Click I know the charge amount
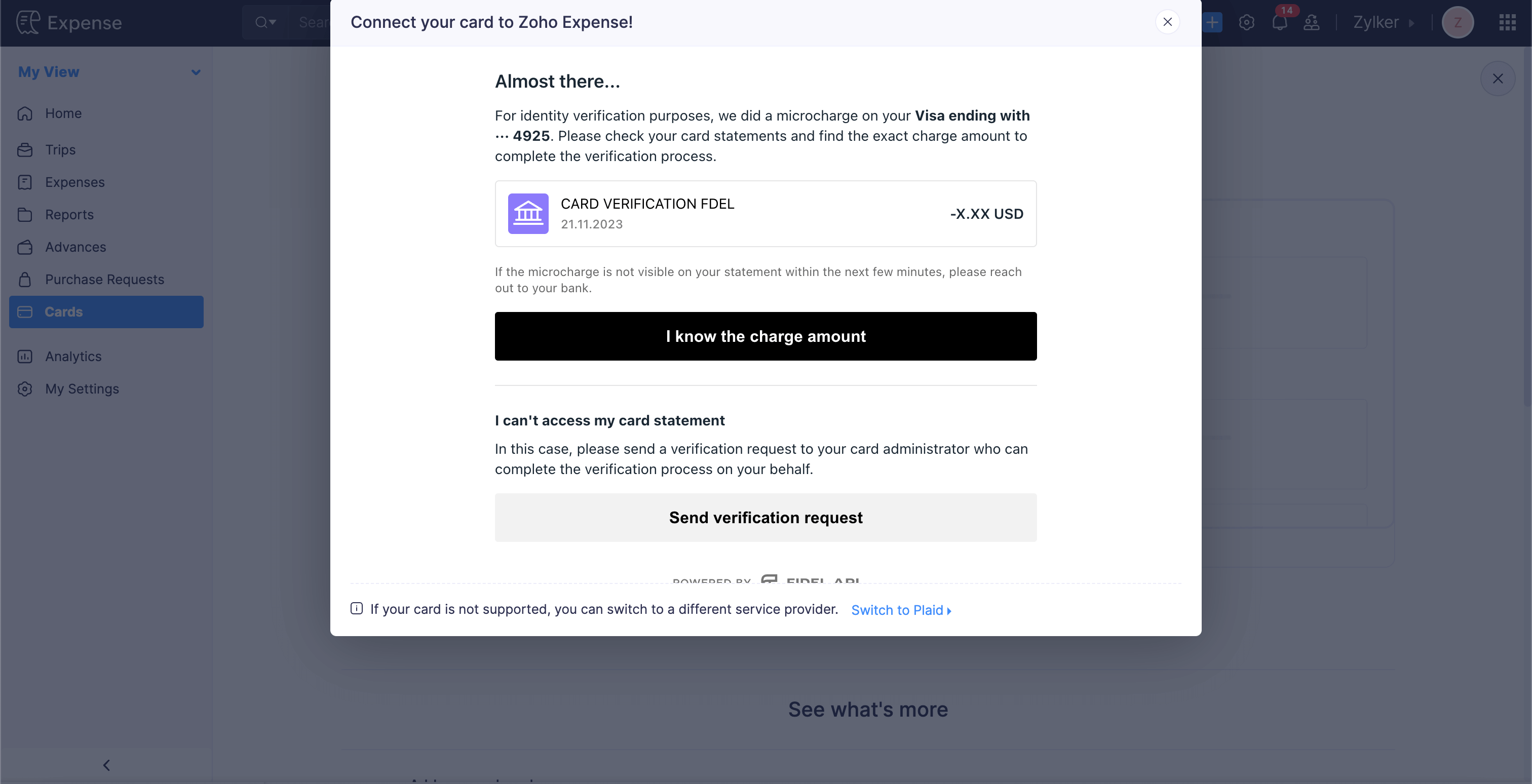This screenshot has height=784, width=1532. coord(765,336)
